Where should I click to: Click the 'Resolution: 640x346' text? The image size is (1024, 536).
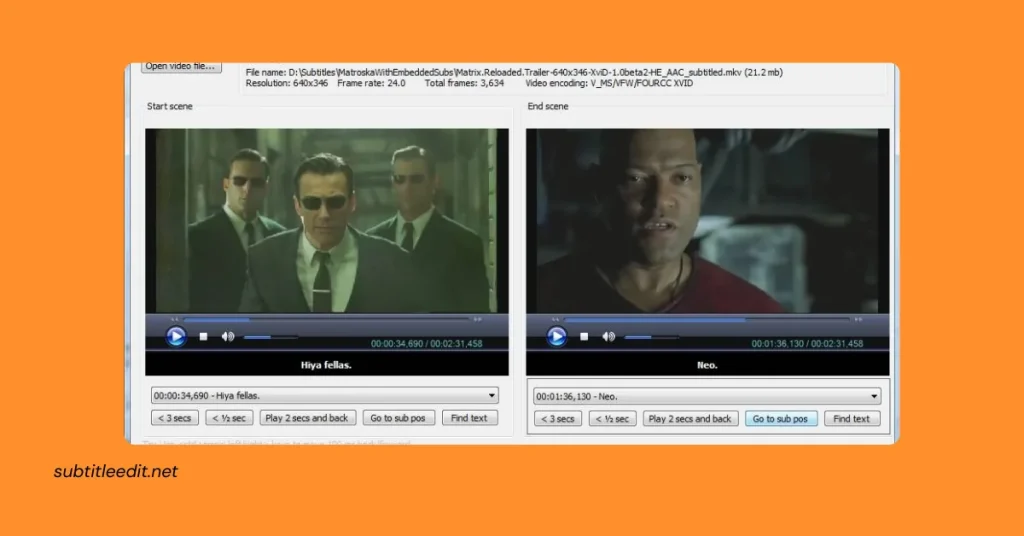coord(287,84)
